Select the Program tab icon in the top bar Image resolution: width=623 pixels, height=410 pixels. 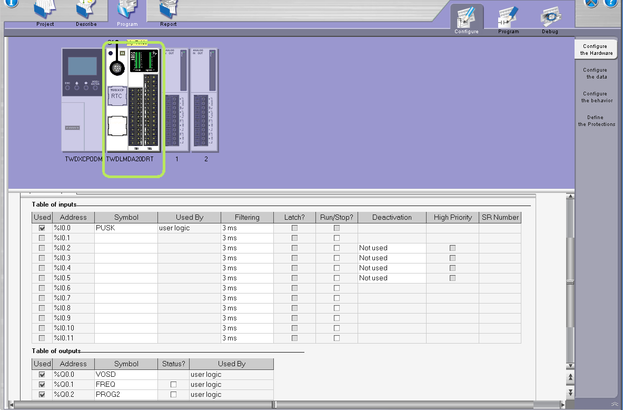127,11
